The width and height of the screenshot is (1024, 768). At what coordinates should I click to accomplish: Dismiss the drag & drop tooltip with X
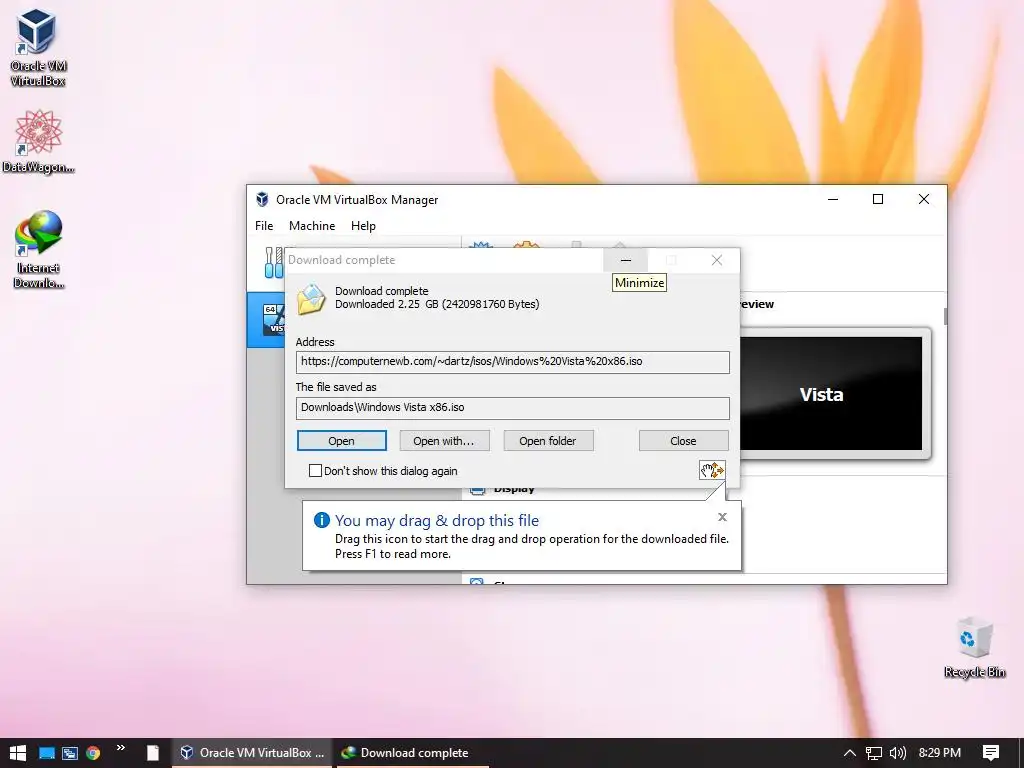[722, 517]
